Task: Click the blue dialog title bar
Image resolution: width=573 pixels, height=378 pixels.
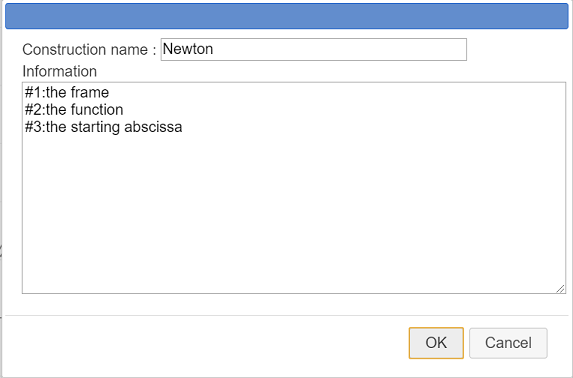Action: click(x=286, y=16)
